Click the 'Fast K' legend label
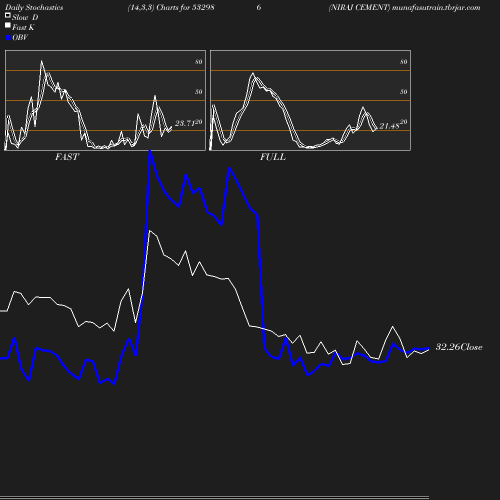 [x=23, y=27]
